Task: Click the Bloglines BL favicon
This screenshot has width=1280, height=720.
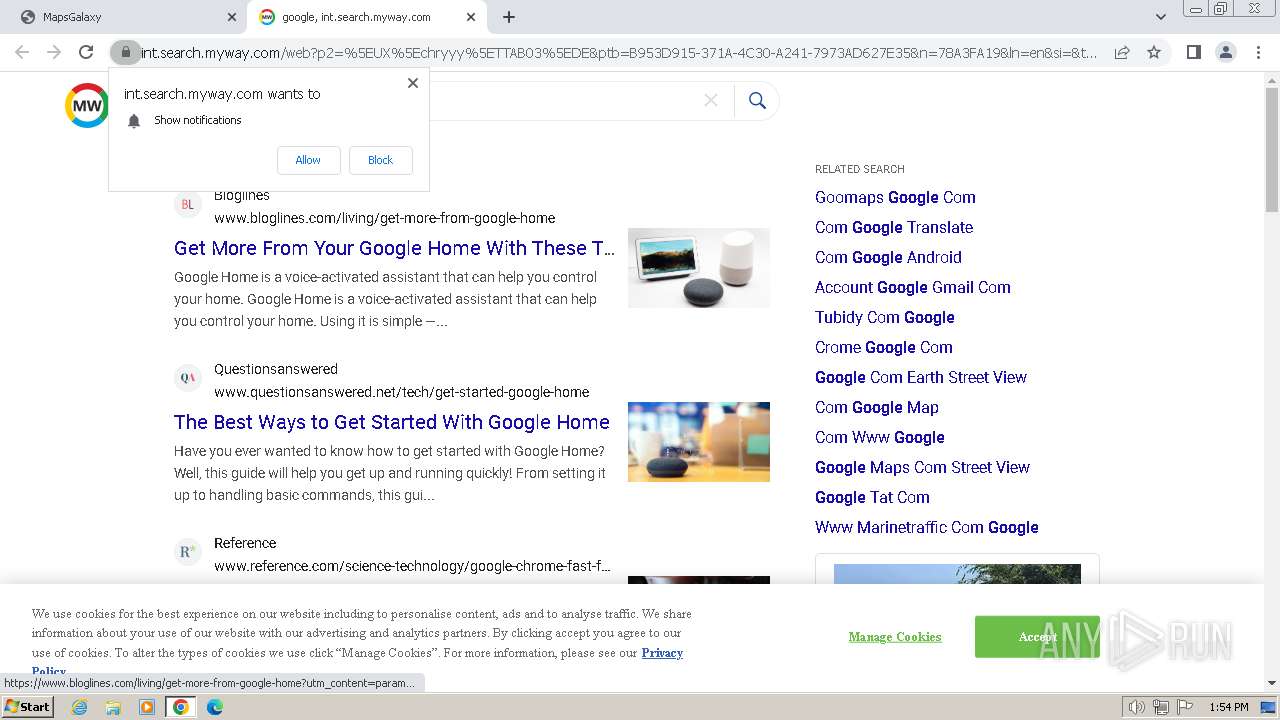Action: pyautogui.click(x=187, y=205)
